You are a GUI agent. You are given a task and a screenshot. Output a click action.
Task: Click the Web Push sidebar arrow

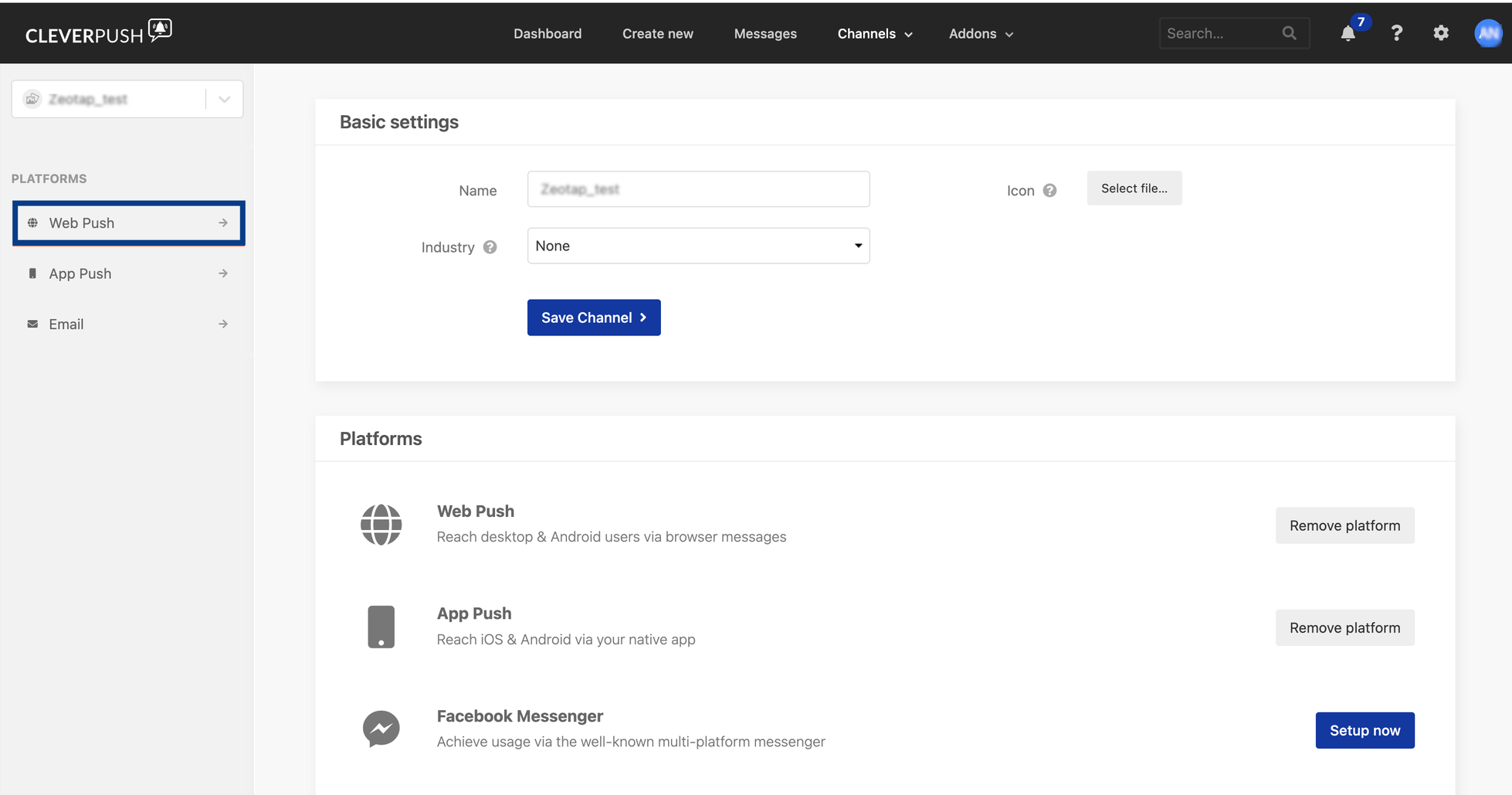223,223
